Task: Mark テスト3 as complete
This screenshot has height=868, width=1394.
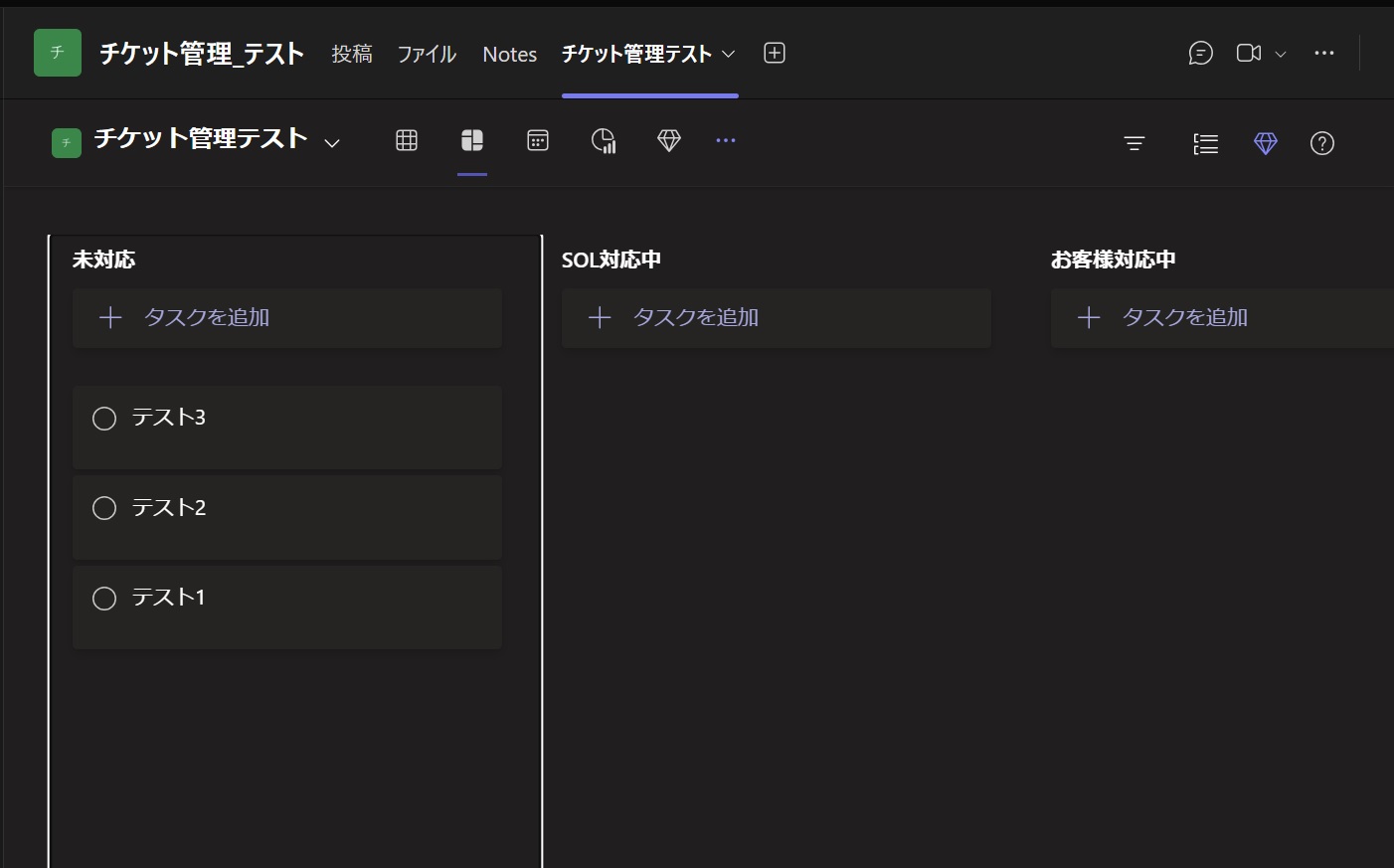Action: click(x=104, y=419)
